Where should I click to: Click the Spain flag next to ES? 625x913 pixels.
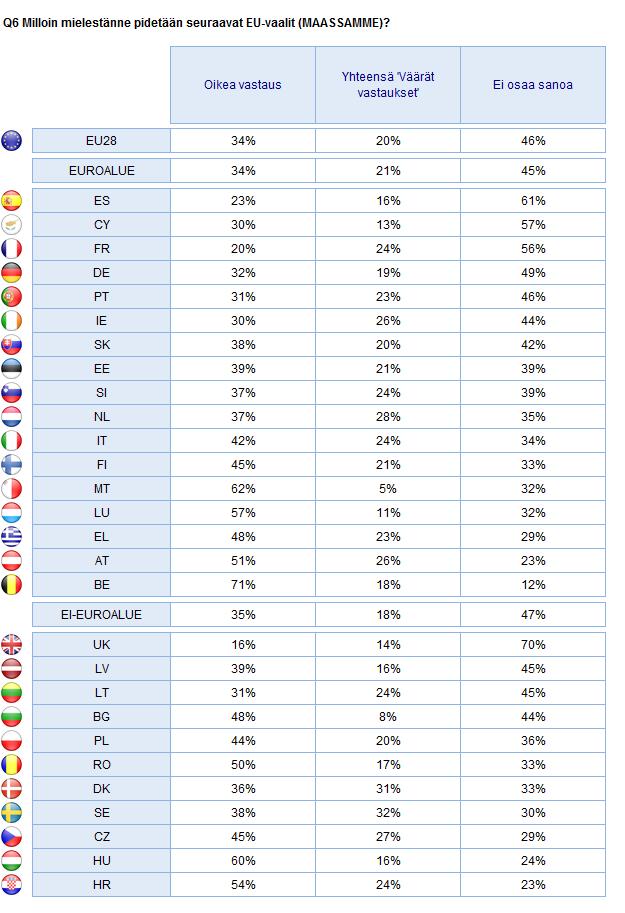pos(12,200)
